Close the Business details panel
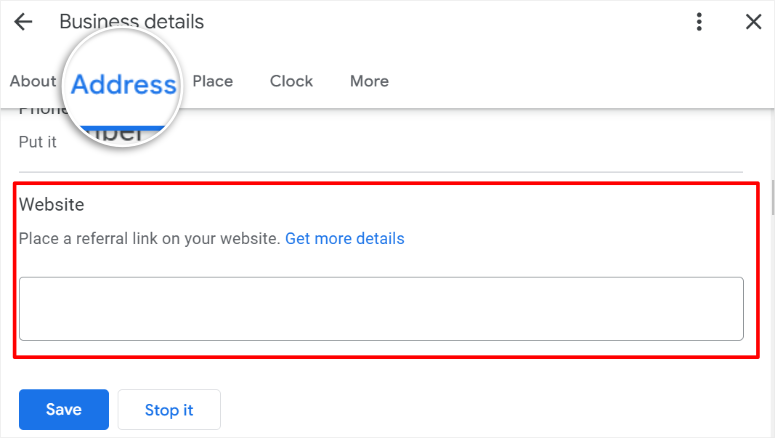This screenshot has width=775, height=438. click(753, 22)
